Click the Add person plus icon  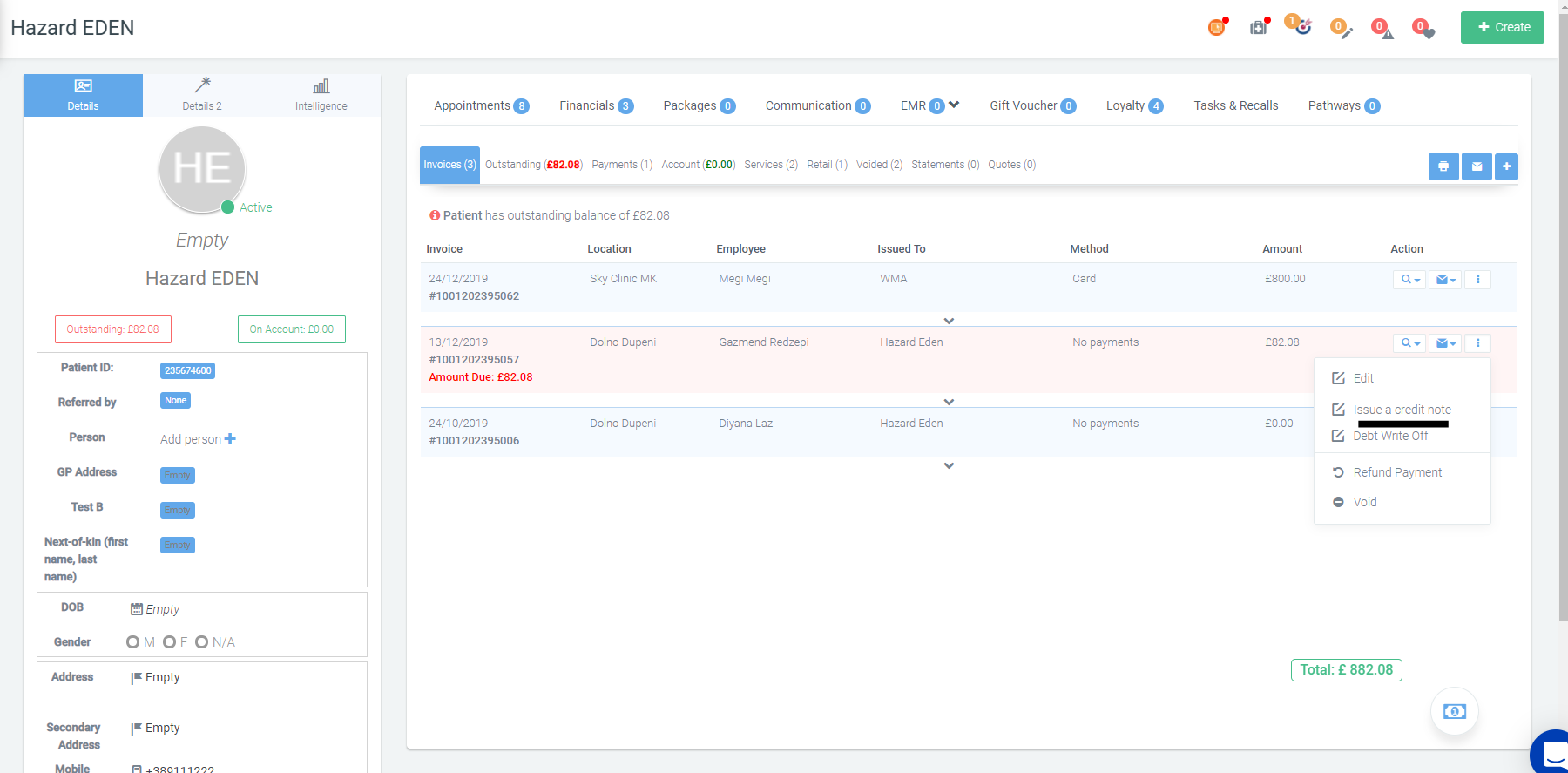point(230,439)
